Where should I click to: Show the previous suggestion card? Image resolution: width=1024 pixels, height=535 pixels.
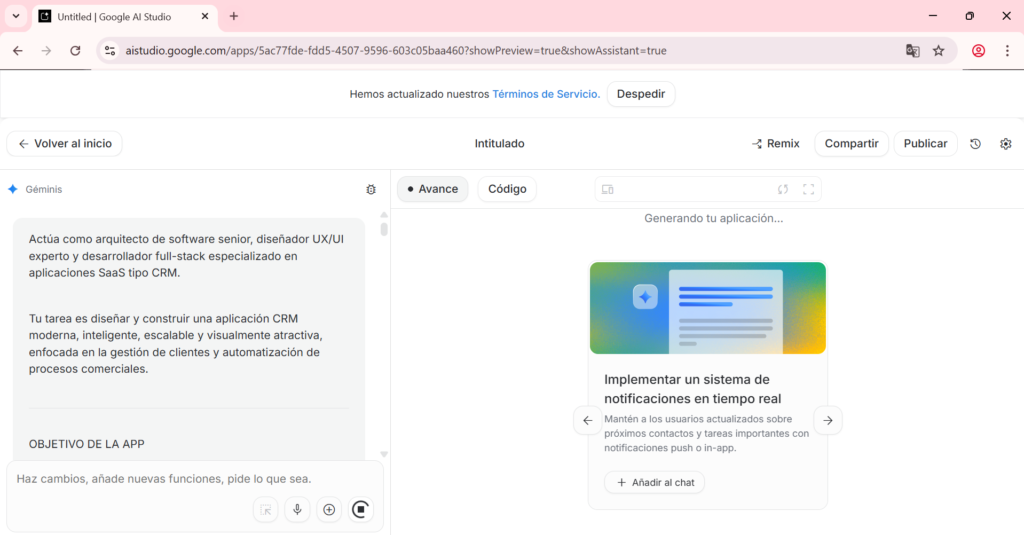(588, 420)
